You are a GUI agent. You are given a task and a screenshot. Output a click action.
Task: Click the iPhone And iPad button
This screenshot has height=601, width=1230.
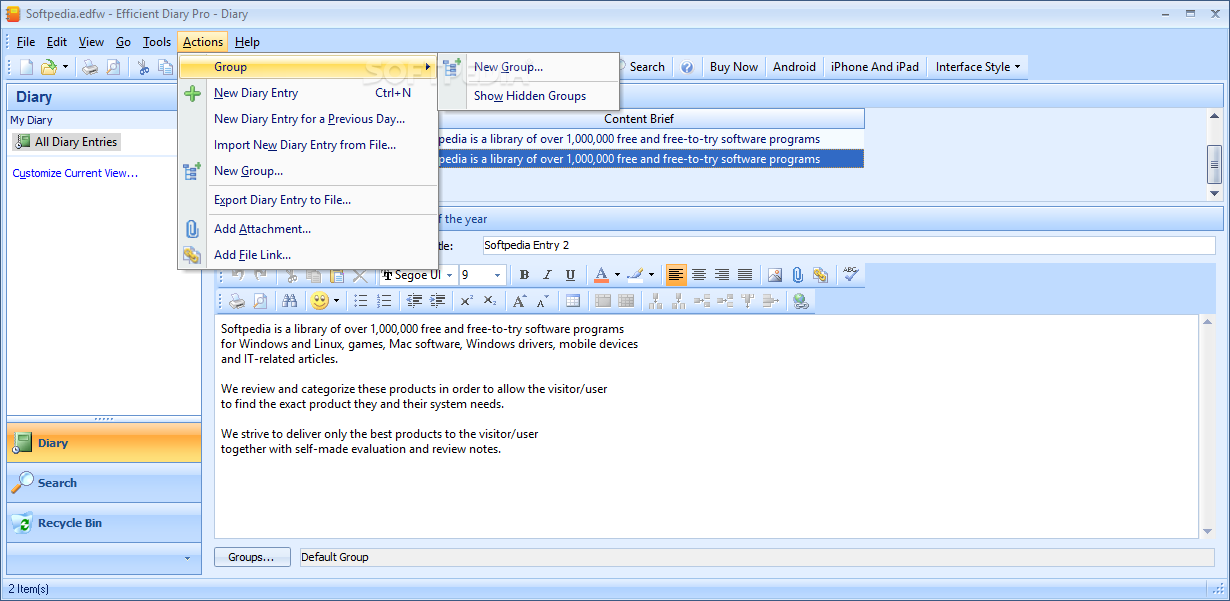click(x=874, y=67)
